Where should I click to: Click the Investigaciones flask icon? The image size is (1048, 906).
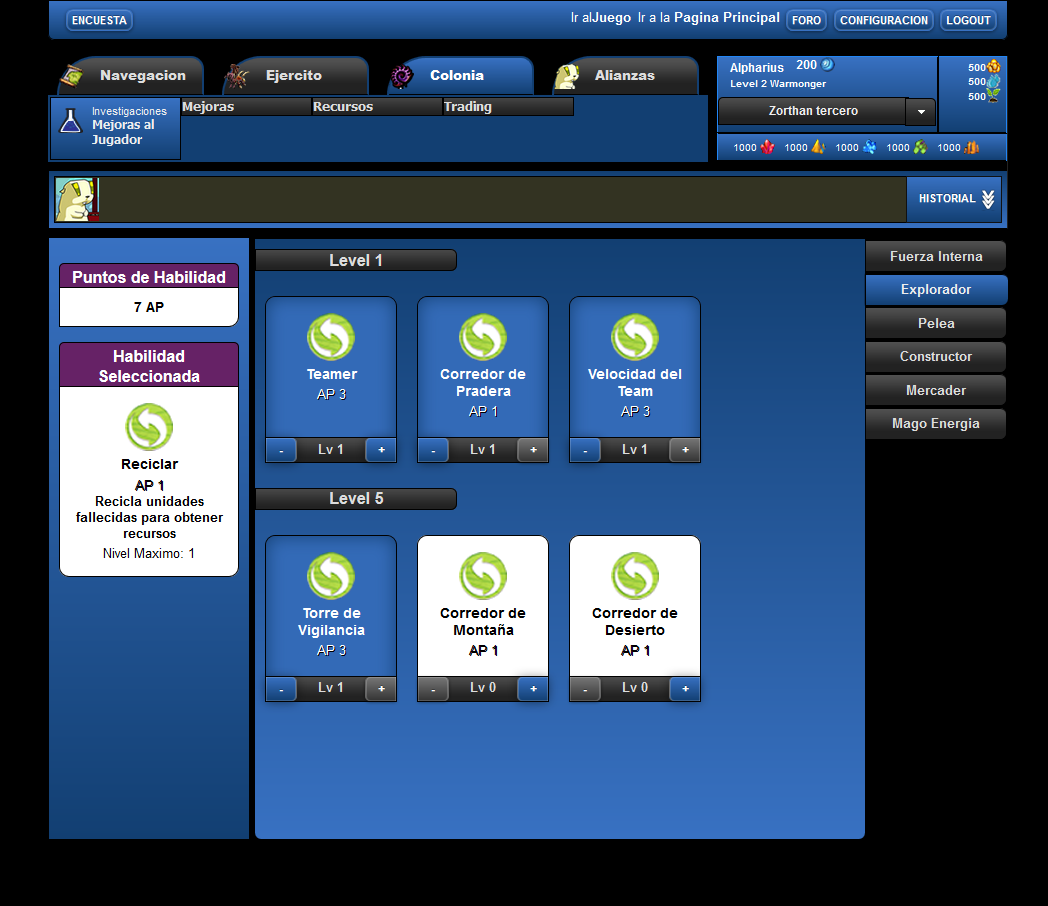point(70,122)
